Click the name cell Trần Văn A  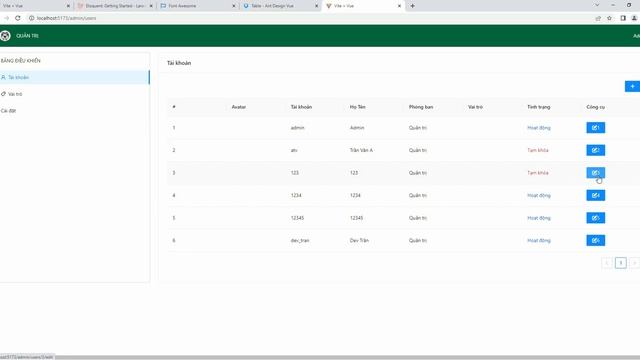361,150
